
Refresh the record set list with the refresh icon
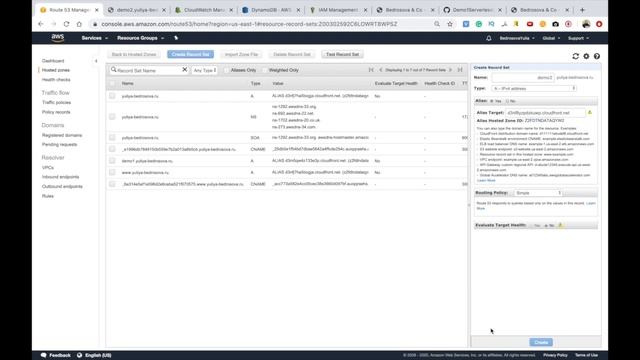tap(576, 56)
